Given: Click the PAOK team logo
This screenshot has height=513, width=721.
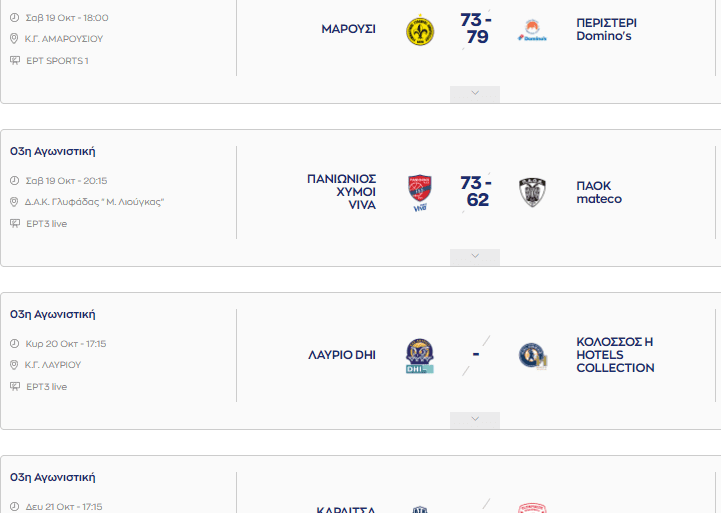Looking at the screenshot, I should point(532,192).
